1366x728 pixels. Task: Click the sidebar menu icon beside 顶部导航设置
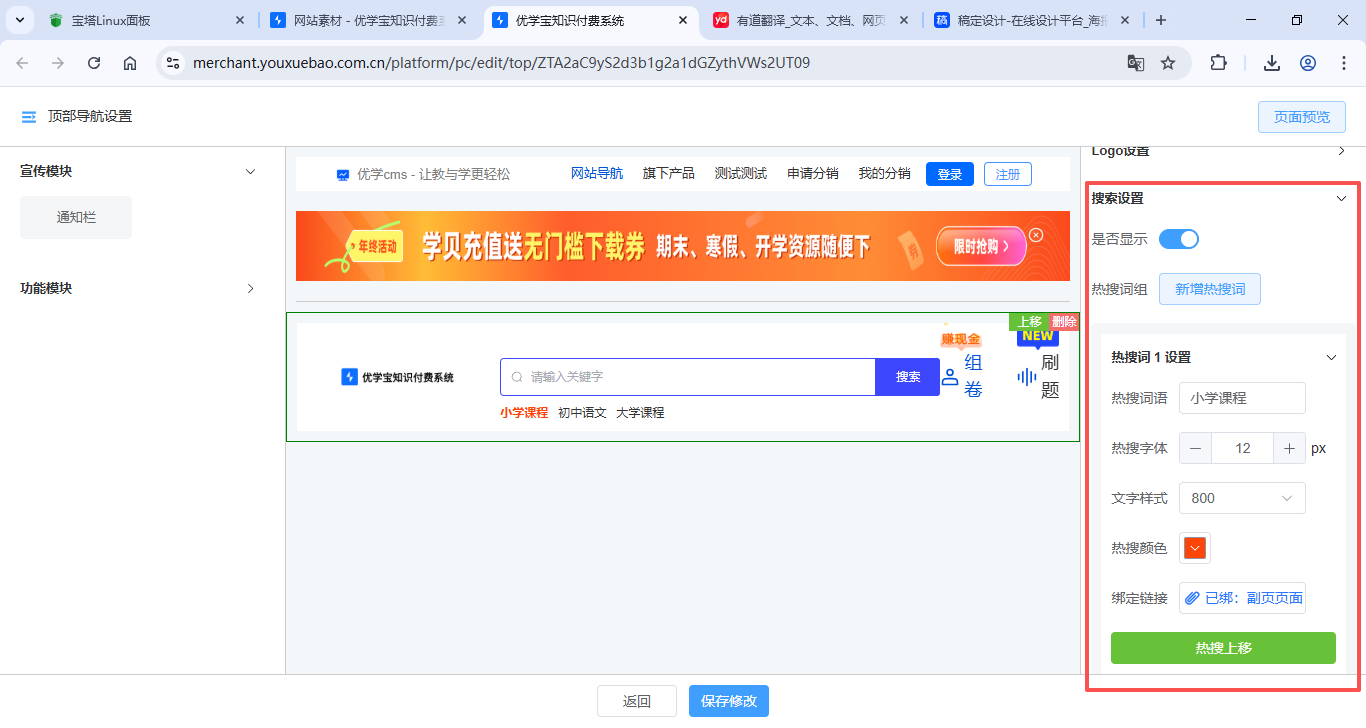pos(28,117)
